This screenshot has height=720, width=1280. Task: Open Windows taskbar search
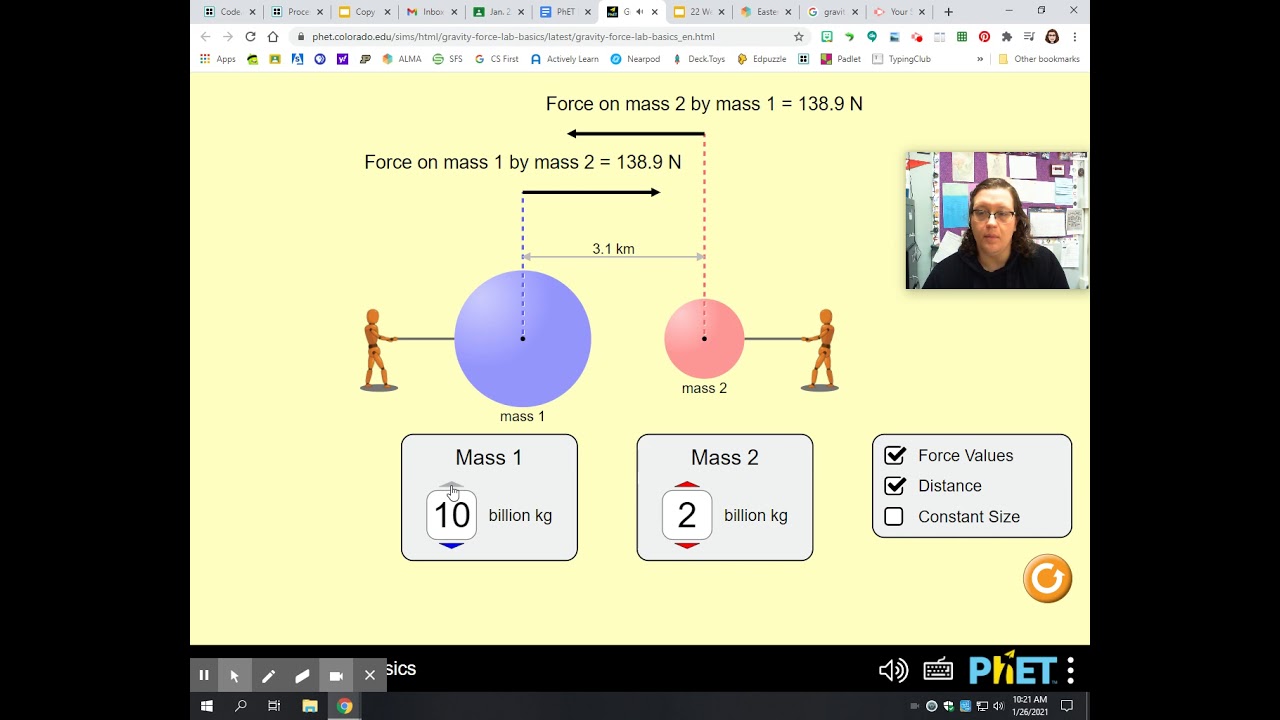click(x=241, y=706)
